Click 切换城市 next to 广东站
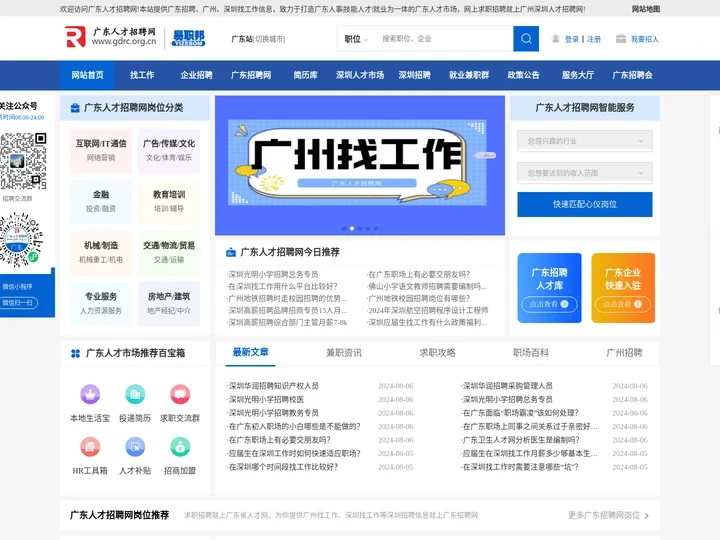The height and width of the screenshot is (540, 720). (x=270, y=39)
